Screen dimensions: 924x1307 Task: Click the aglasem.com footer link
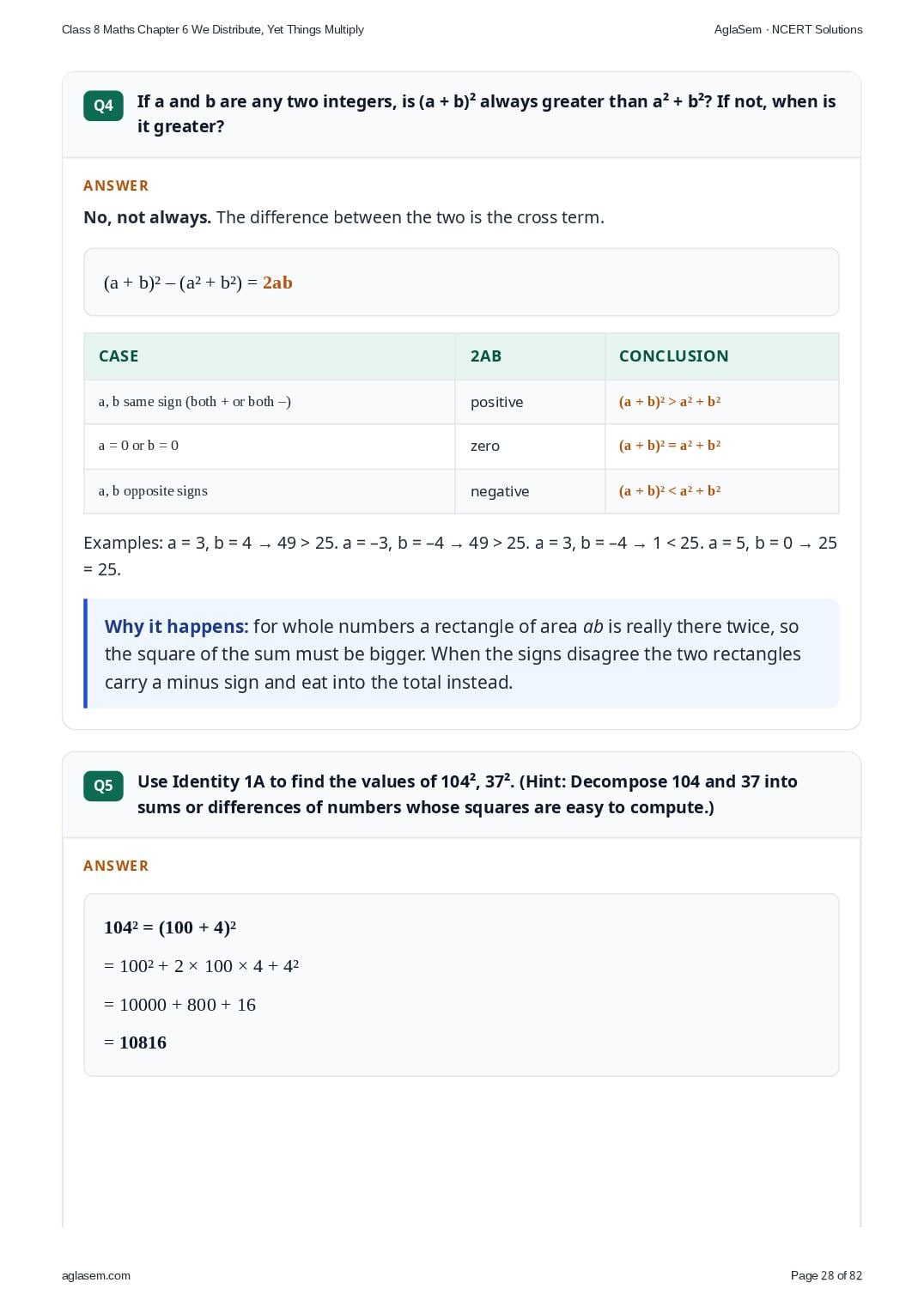coord(96,1275)
